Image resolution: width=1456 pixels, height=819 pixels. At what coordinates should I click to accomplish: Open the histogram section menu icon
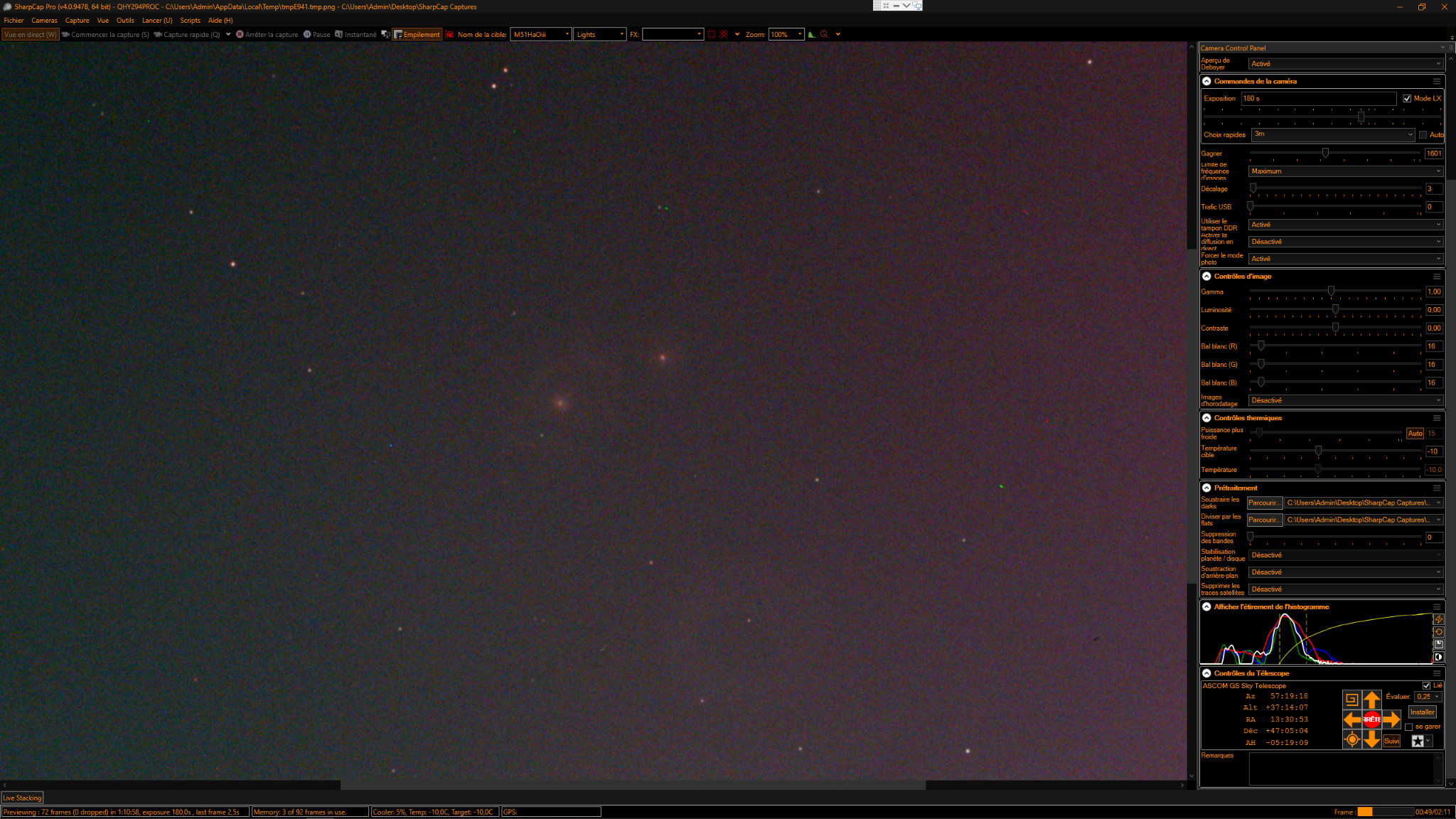coord(1437,607)
